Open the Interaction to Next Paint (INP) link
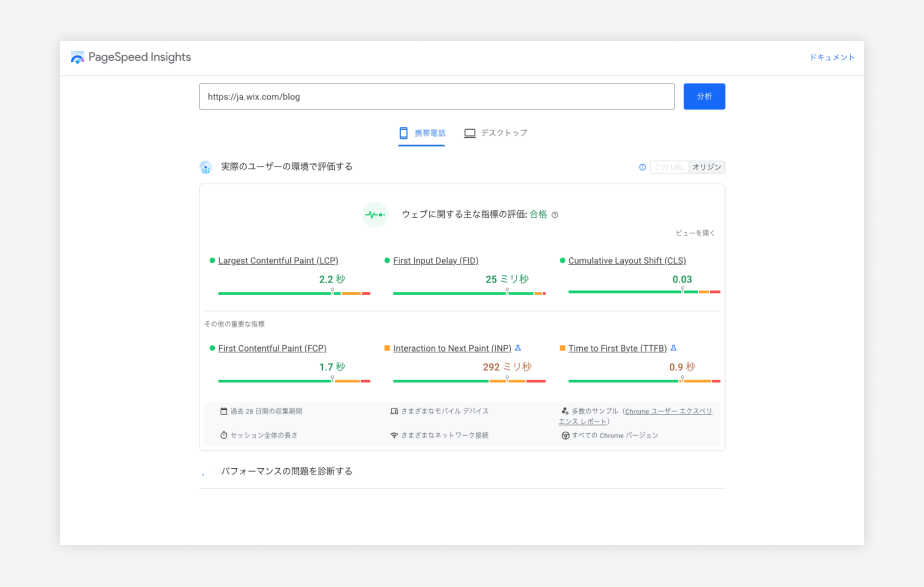This screenshot has height=587, width=924. (x=452, y=348)
